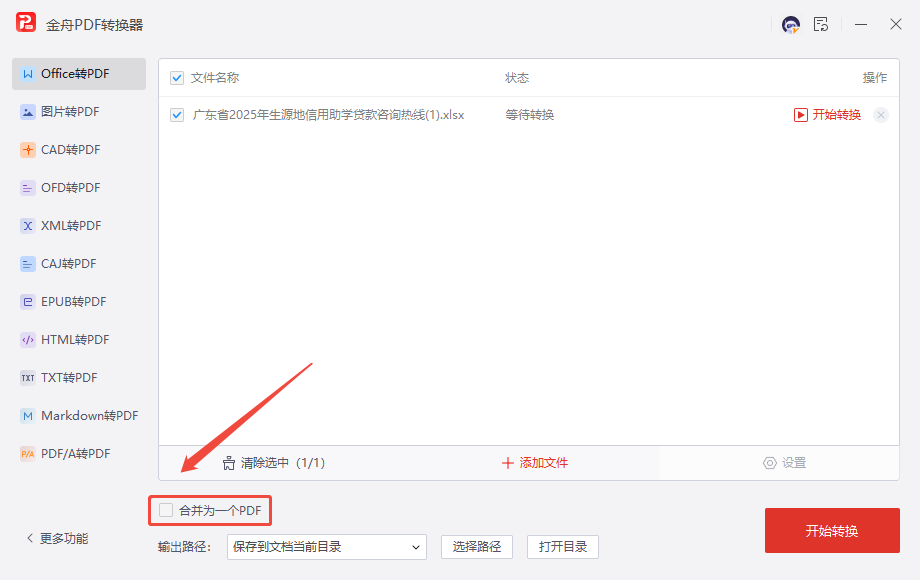
Task: Click the 打开目录 button
Action: pyautogui.click(x=563, y=547)
